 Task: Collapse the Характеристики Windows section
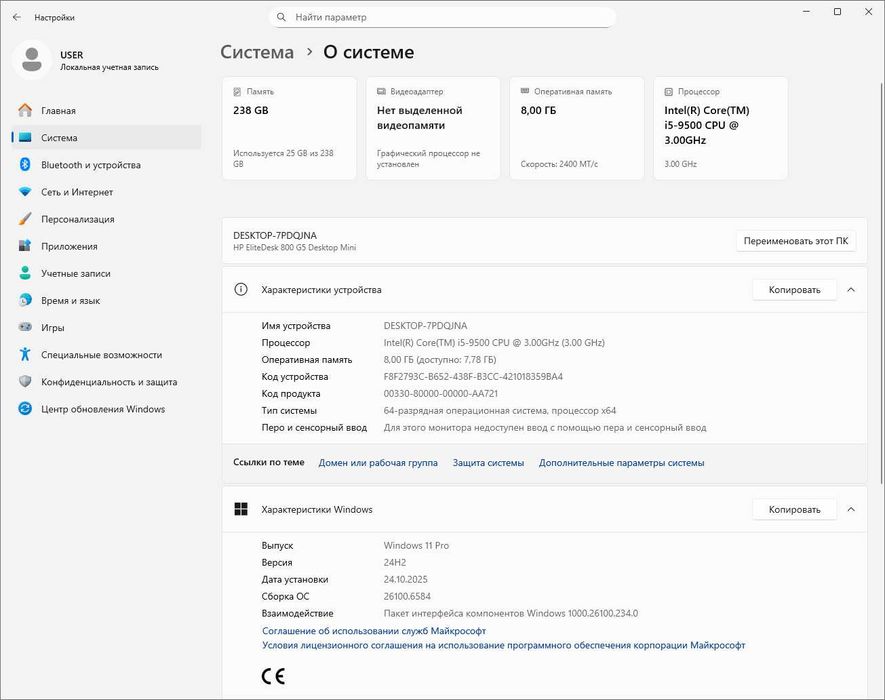click(x=851, y=509)
